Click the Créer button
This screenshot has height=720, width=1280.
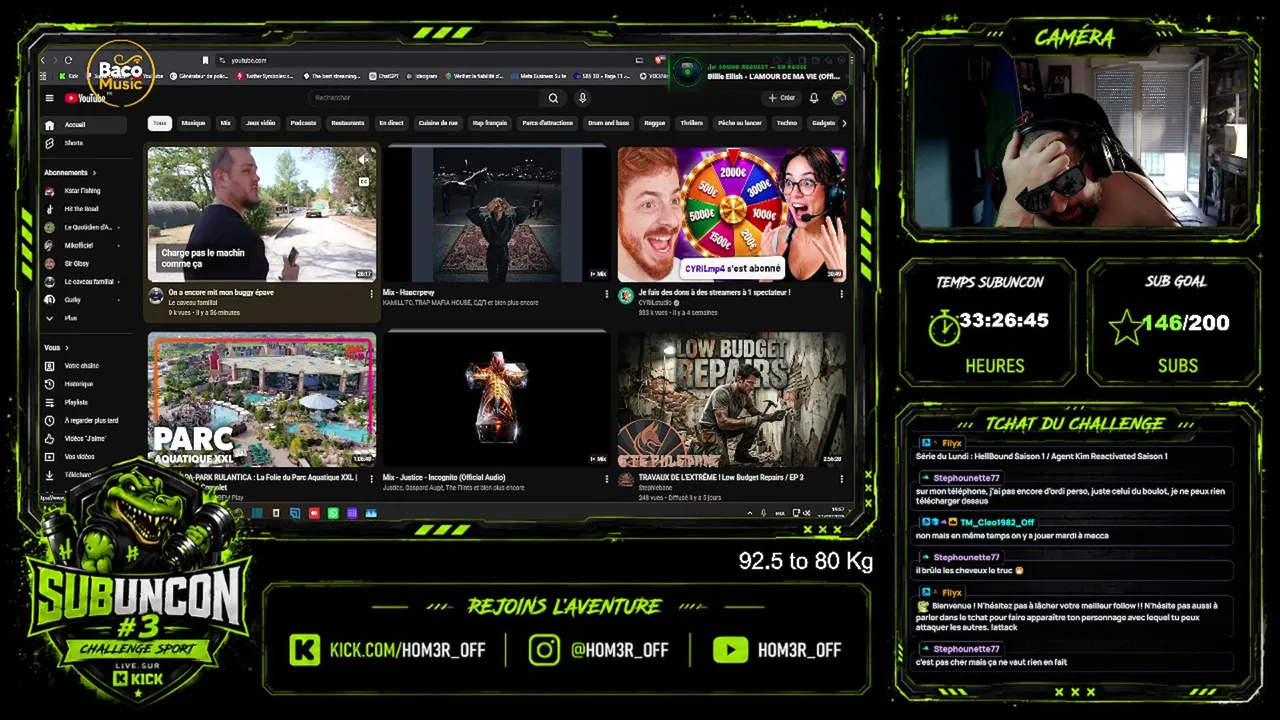(781, 98)
